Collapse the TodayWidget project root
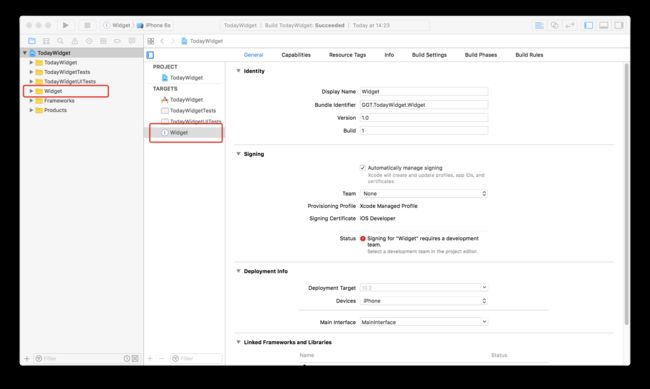Screen dimensions: 650x389 point(25,53)
